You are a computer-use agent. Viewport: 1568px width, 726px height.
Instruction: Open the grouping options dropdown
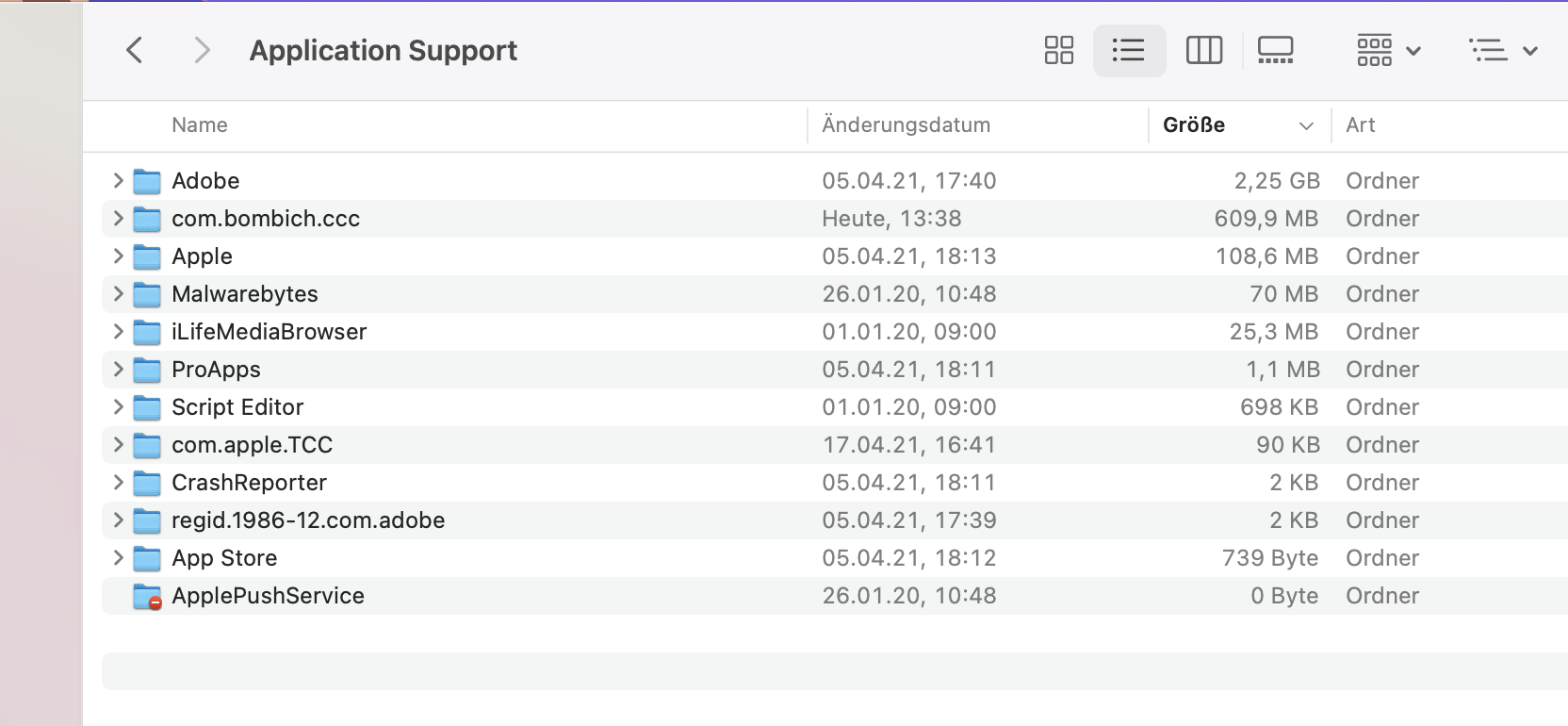tap(1388, 50)
